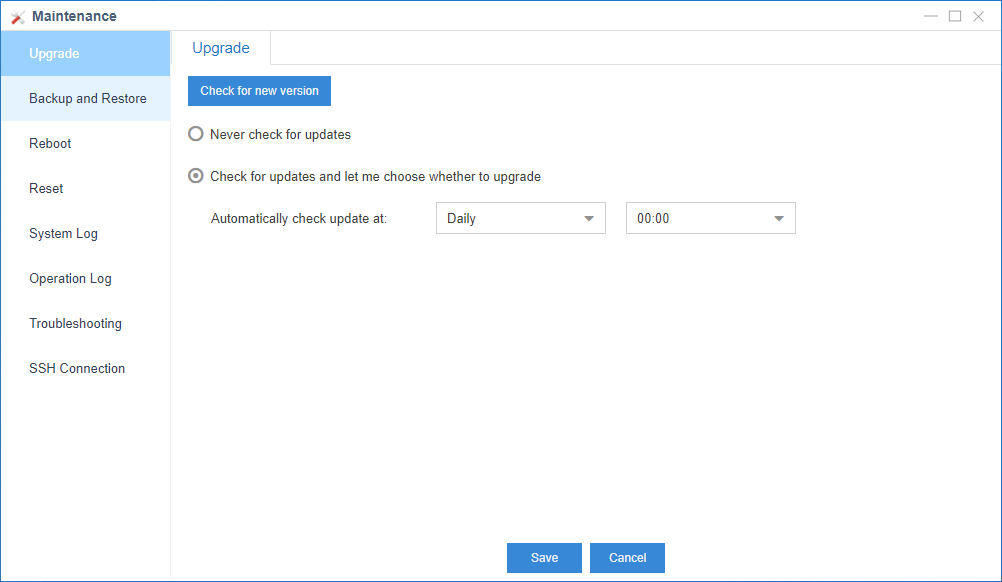Go to the Reboot section
1002x582 pixels.
point(50,144)
